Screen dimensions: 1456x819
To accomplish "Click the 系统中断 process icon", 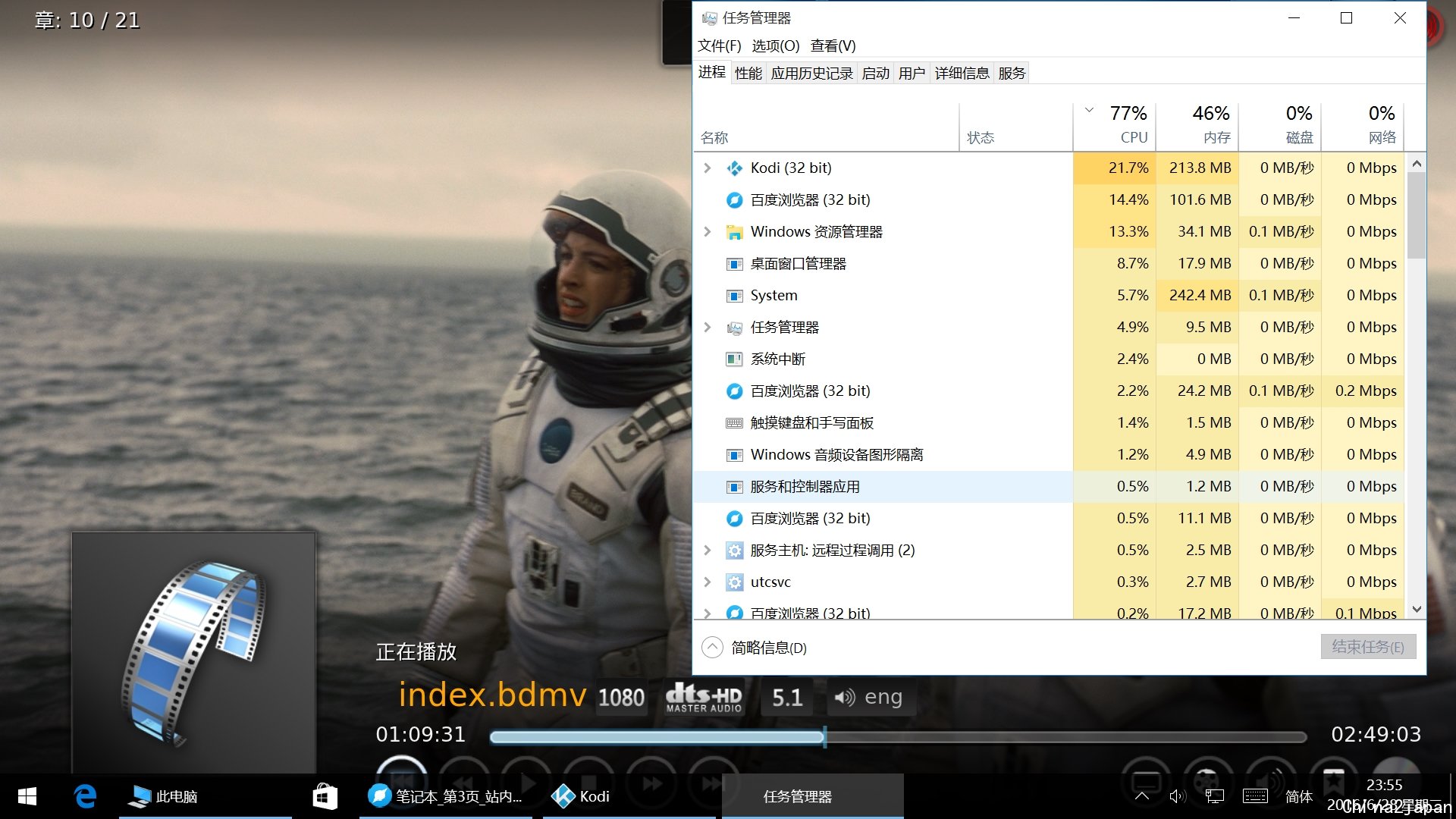I will click(x=734, y=359).
